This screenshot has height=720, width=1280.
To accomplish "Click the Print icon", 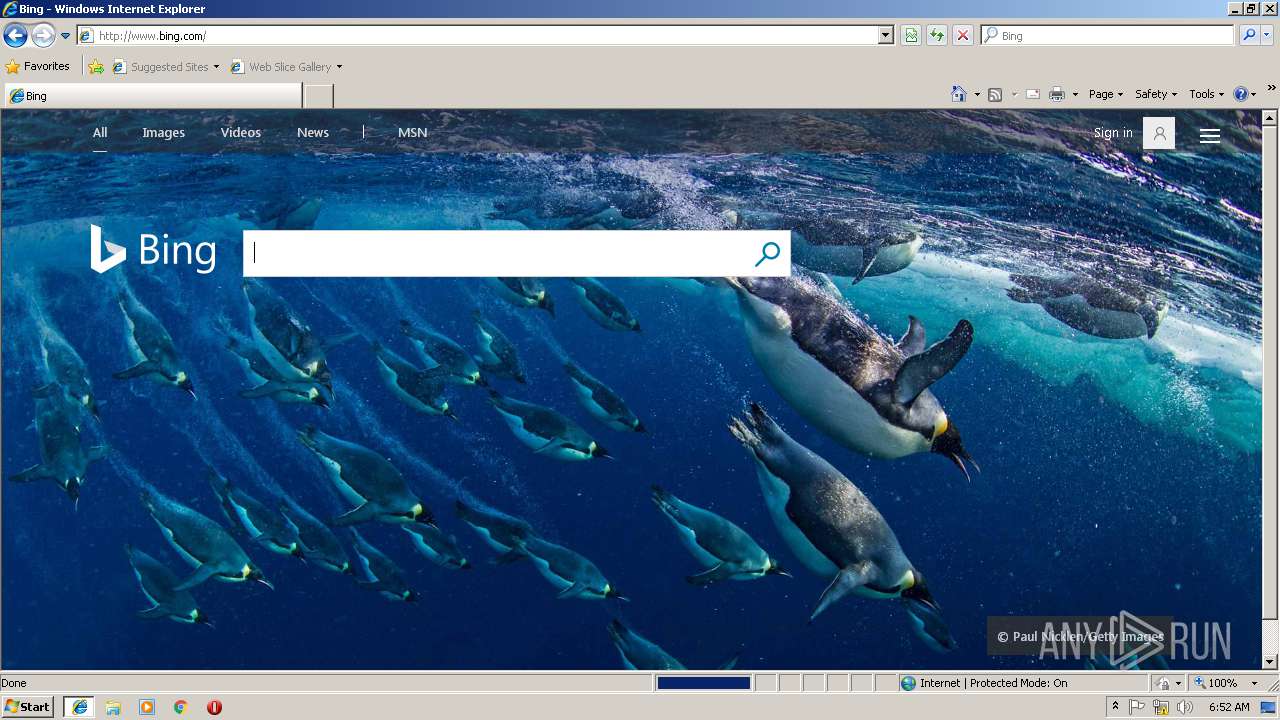I will pyautogui.click(x=1057, y=94).
